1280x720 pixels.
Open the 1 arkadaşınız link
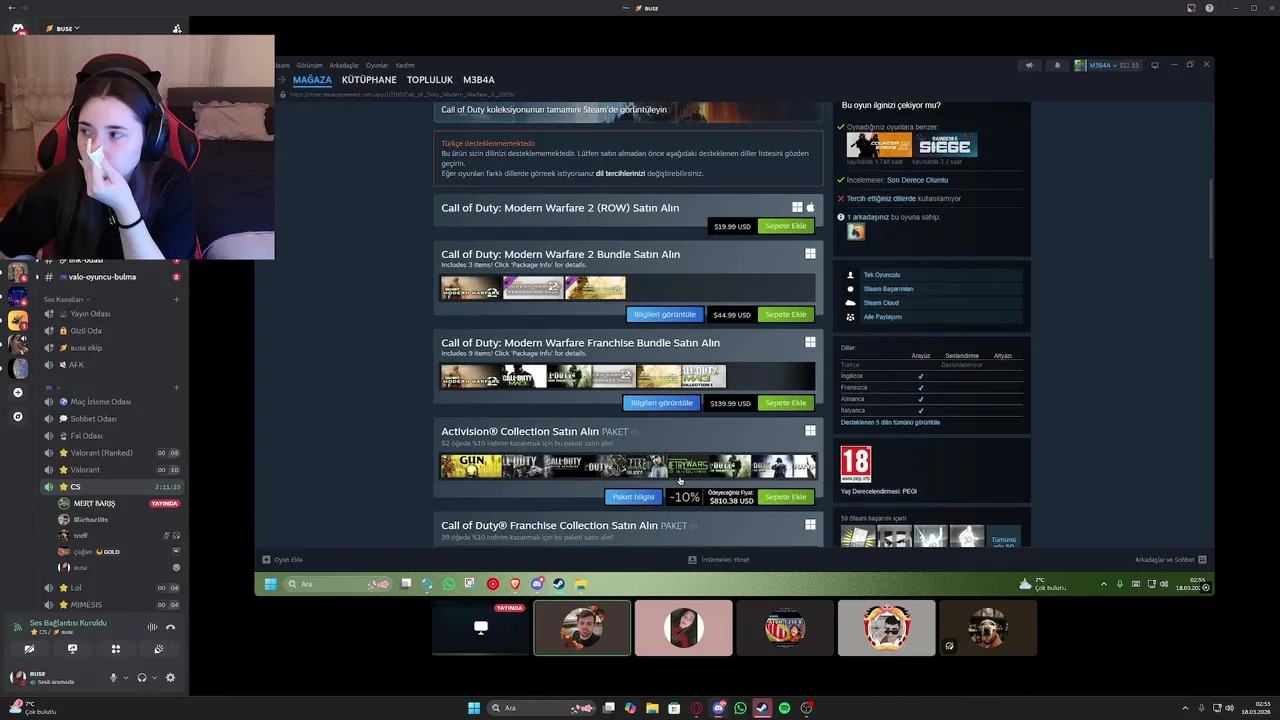868,217
